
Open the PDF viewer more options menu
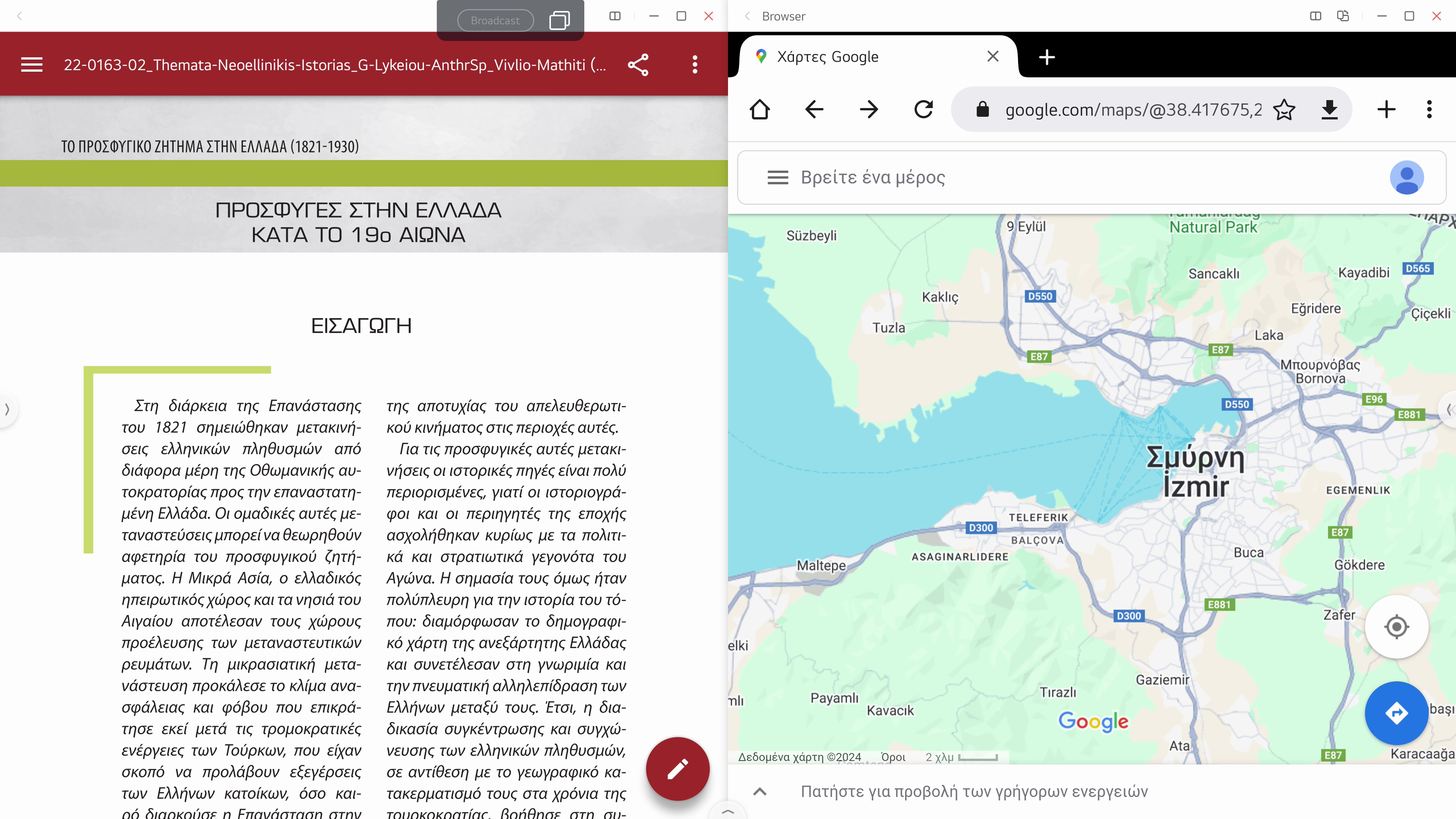[x=695, y=64]
